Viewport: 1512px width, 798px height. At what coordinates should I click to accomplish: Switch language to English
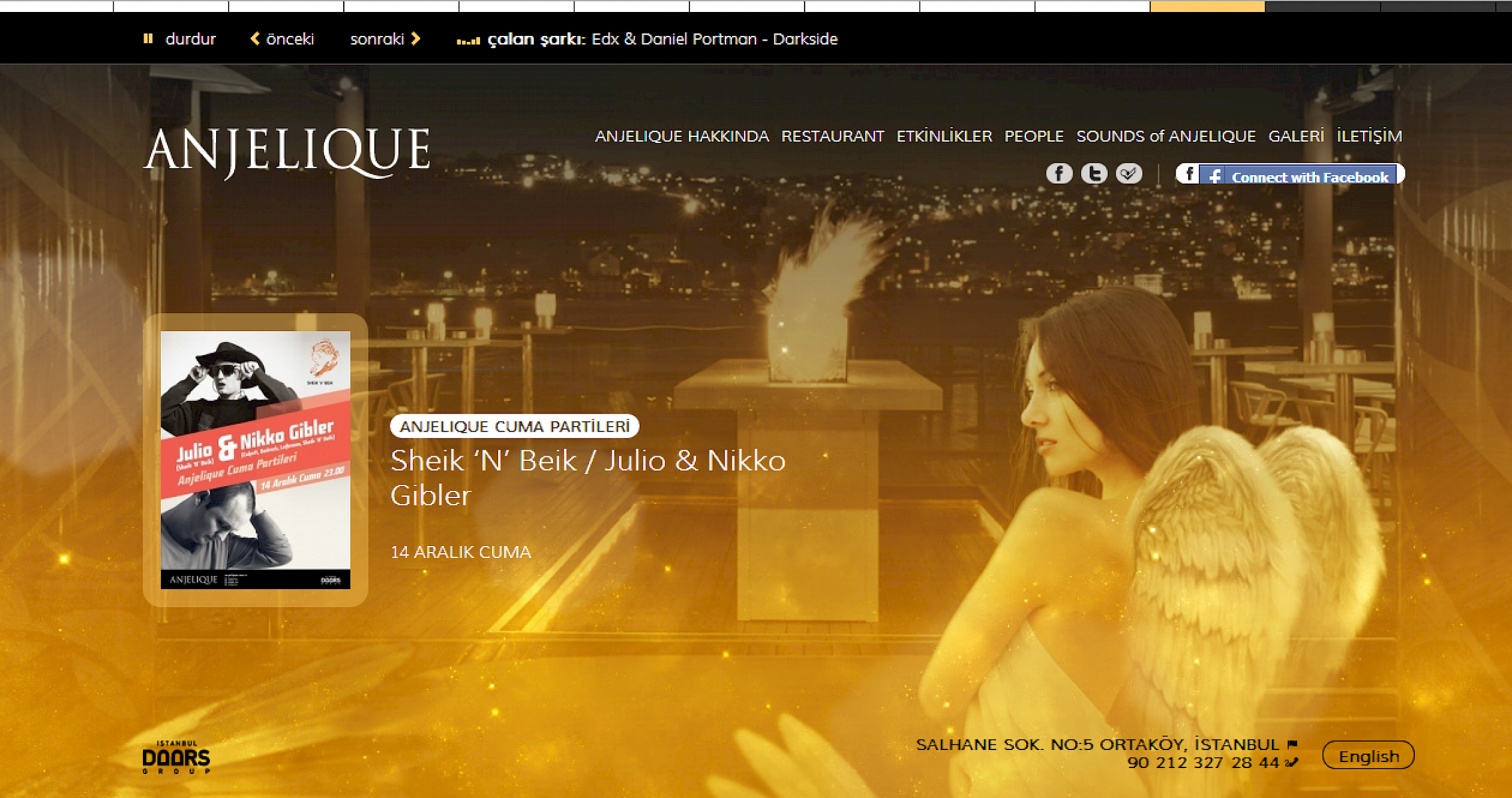pyautogui.click(x=1368, y=756)
